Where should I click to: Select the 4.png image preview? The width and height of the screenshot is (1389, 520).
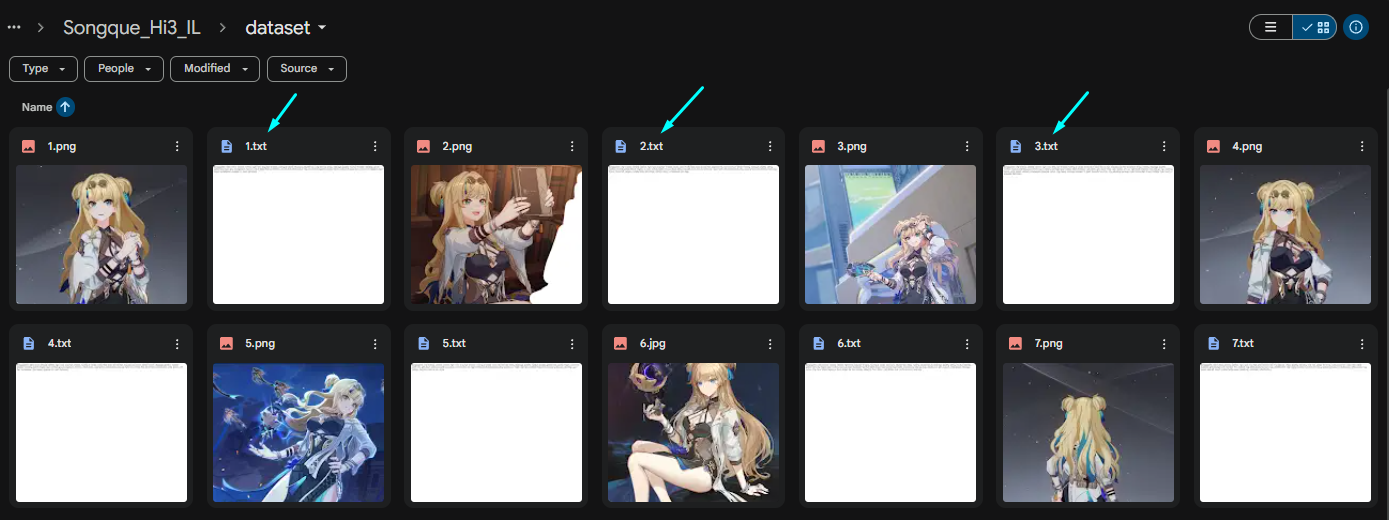pyautogui.click(x=1285, y=235)
